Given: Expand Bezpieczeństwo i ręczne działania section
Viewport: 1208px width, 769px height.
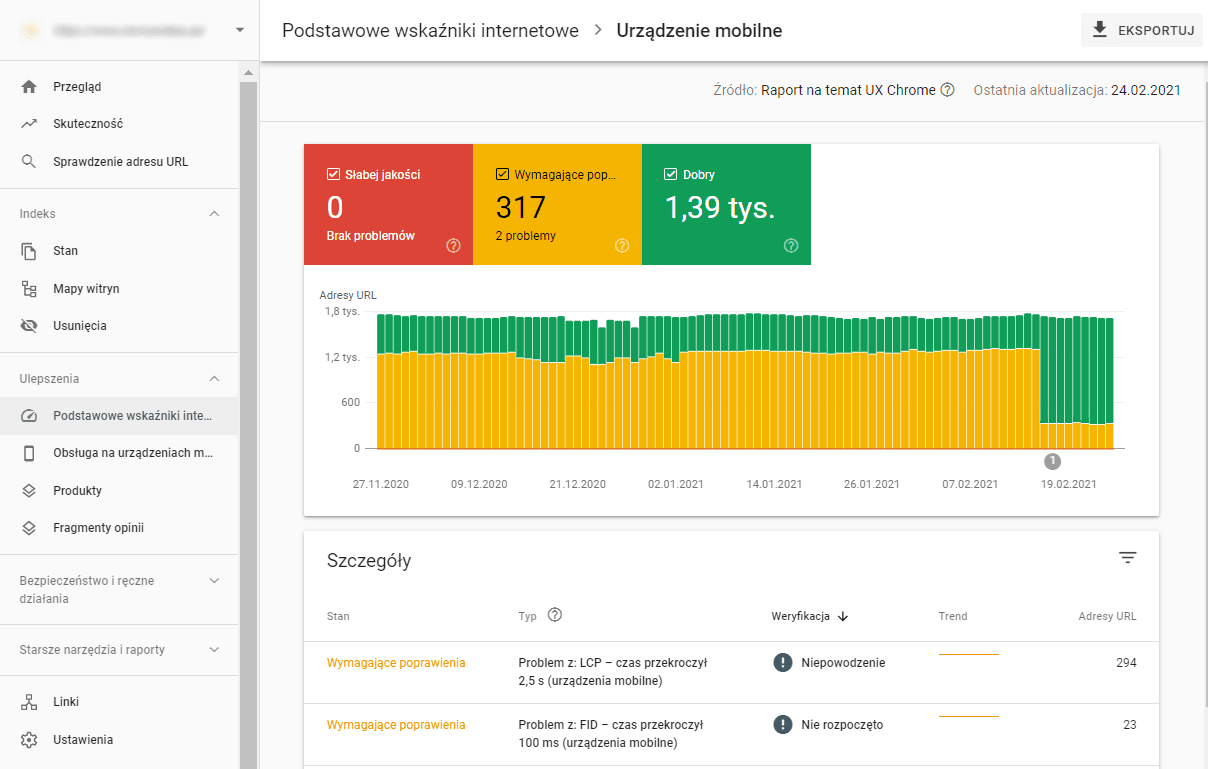Looking at the screenshot, I should 214,580.
